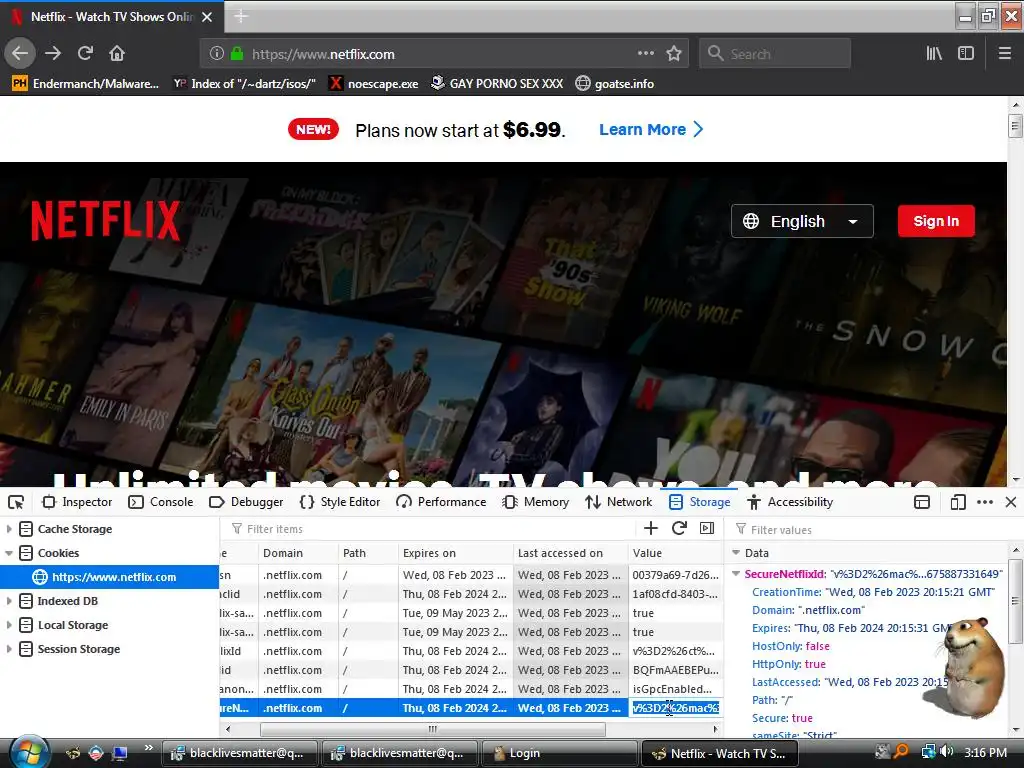Open the Library icon in Firefox toolbar

click(934, 54)
